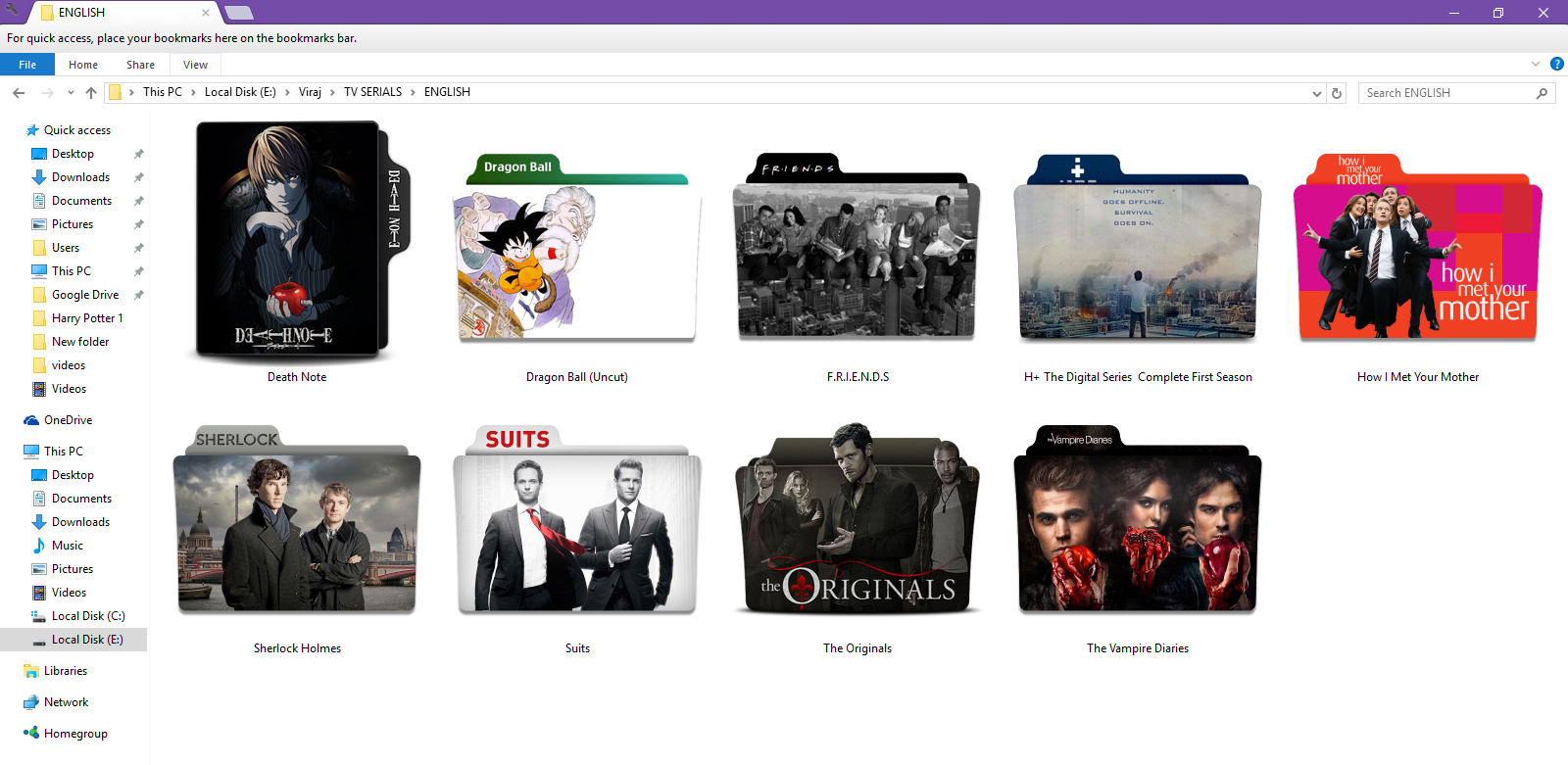This screenshot has height=765, width=1568.
Task: Expand breadcrumb arrow after Local Disk (E:)
Action: pos(287,92)
